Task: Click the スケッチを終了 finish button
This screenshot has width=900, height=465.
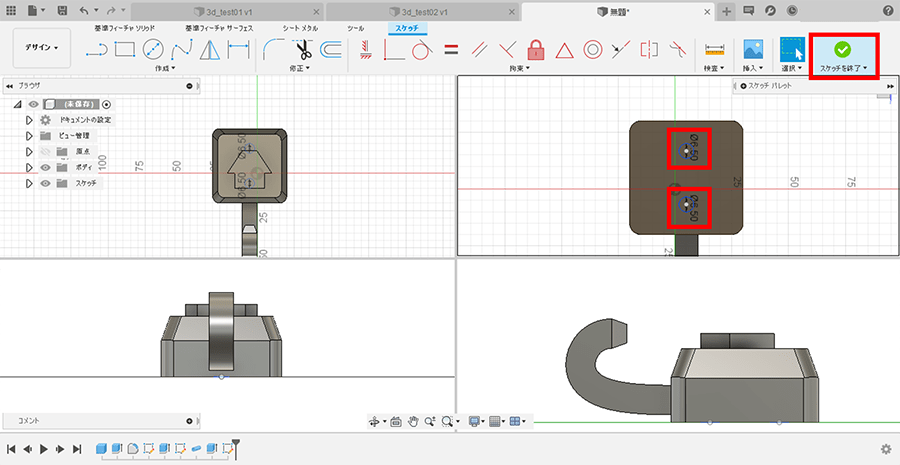Action: [841, 54]
